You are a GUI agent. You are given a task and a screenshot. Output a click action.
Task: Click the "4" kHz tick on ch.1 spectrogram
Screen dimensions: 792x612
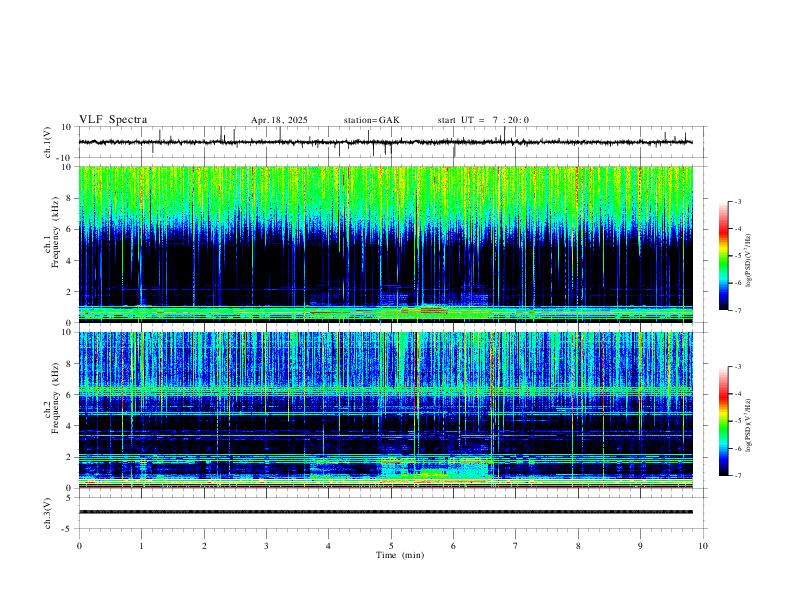coord(70,261)
